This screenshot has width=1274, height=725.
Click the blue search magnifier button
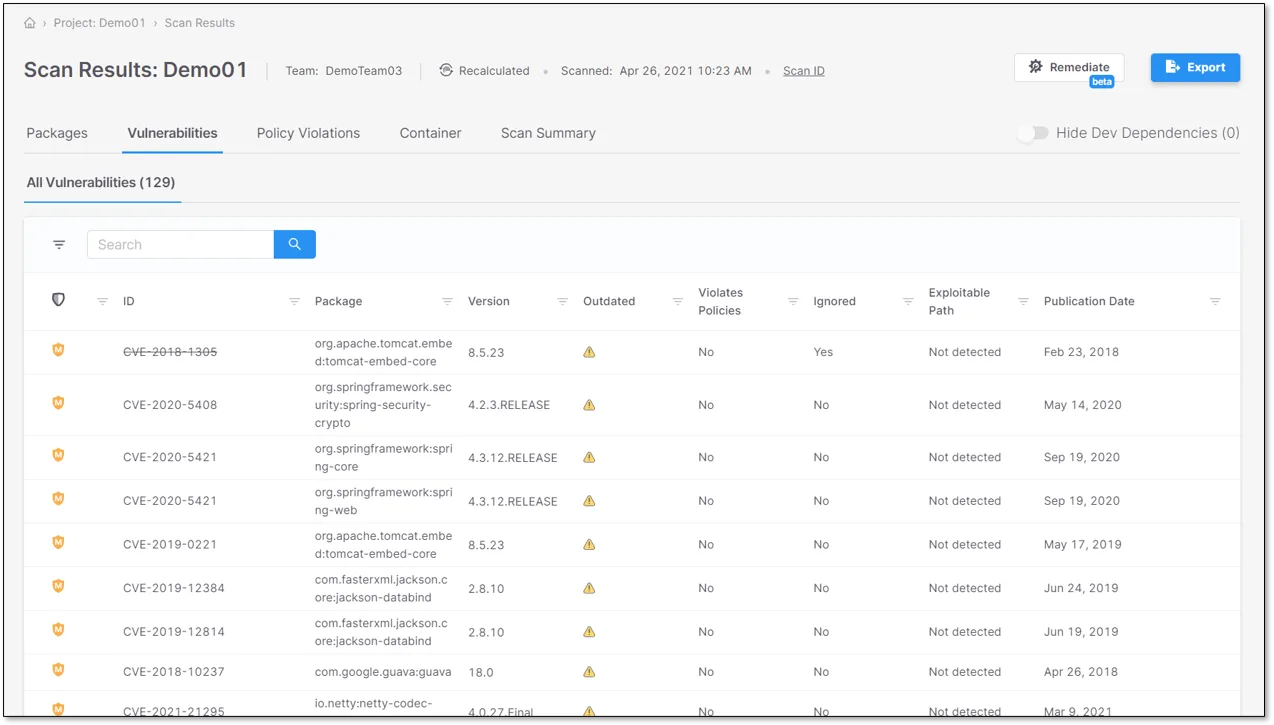tap(293, 244)
